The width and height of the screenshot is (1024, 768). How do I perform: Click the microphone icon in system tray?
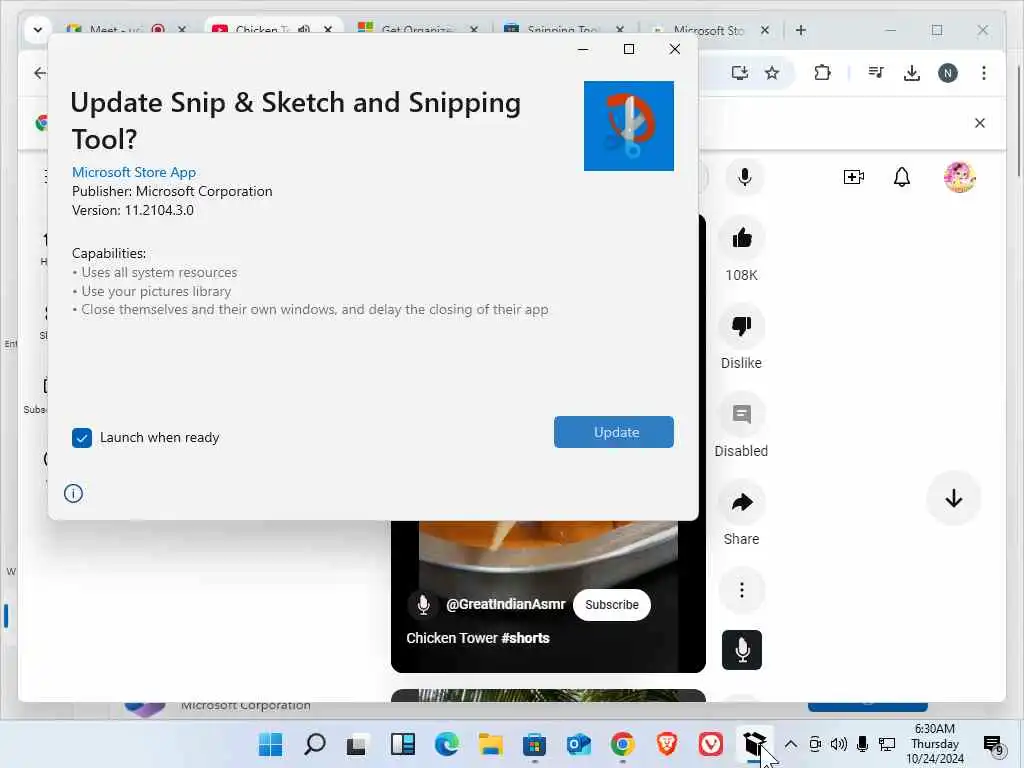862,744
